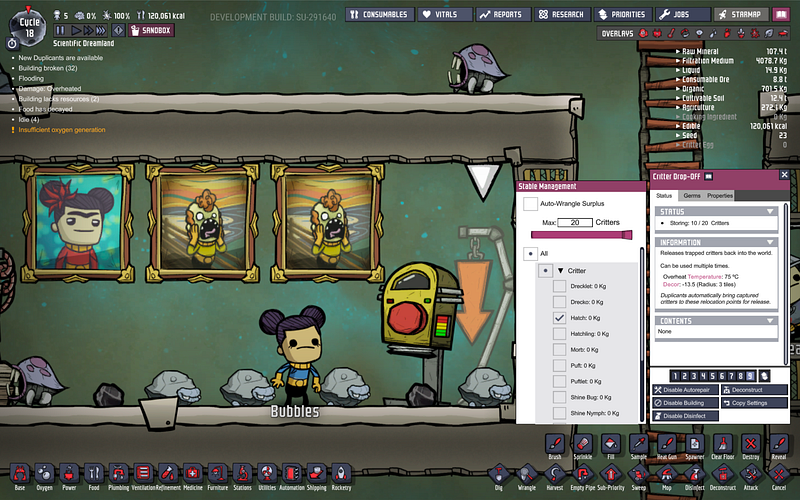Open the Starmap screen
The height and width of the screenshot is (500, 800).
click(x=739, y=14)
